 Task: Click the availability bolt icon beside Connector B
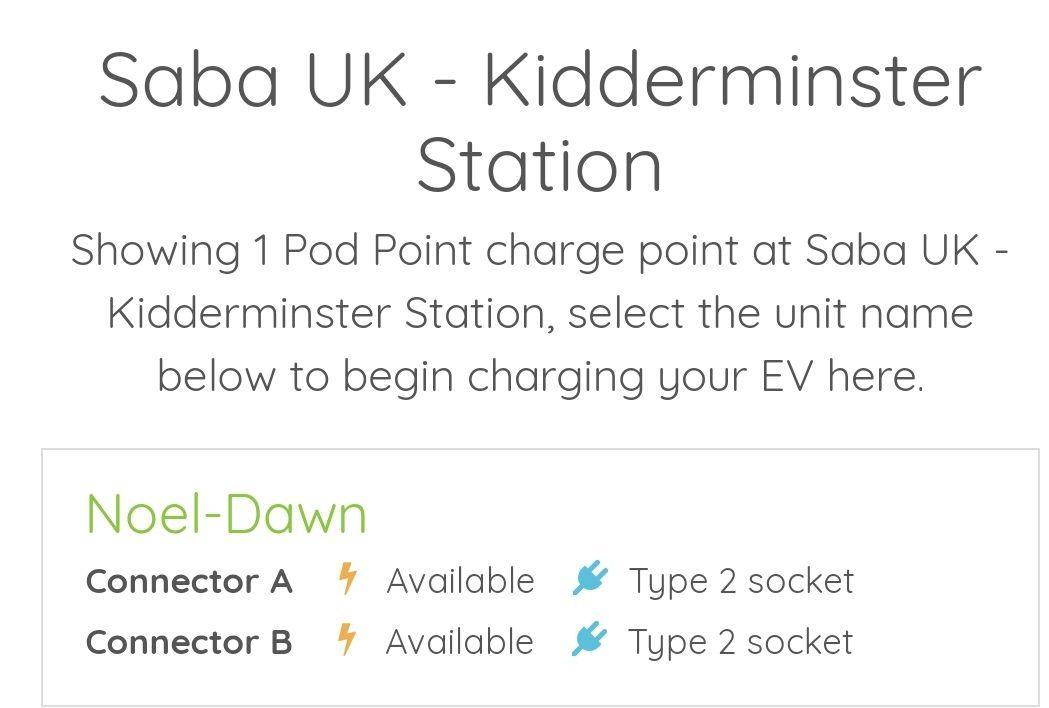coord(347,641)
